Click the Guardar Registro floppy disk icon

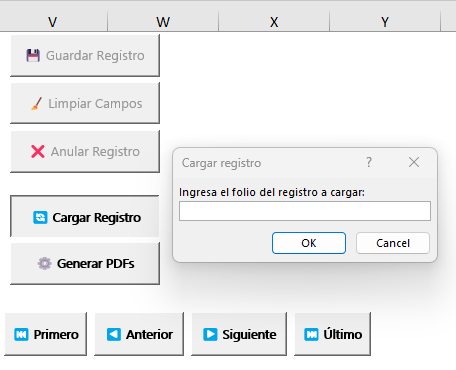click(33, 56)
